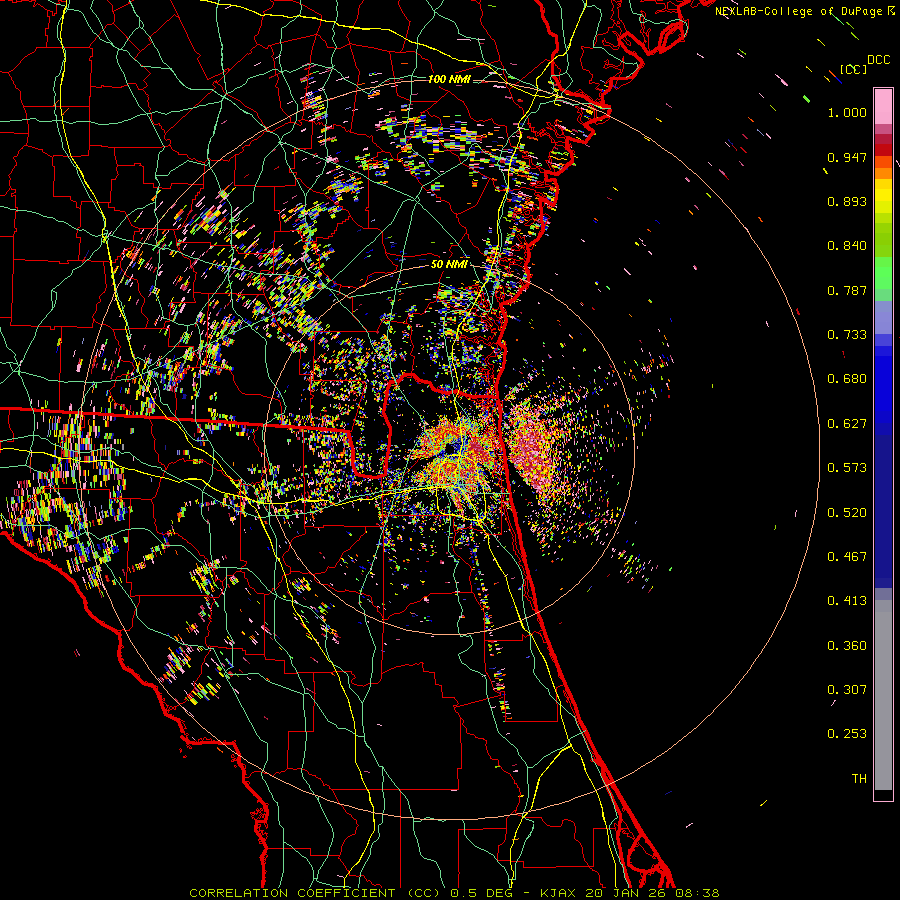Click the 0.840 scale value
This screenshot has width=900, height=900.
click(x=847, y=246)
